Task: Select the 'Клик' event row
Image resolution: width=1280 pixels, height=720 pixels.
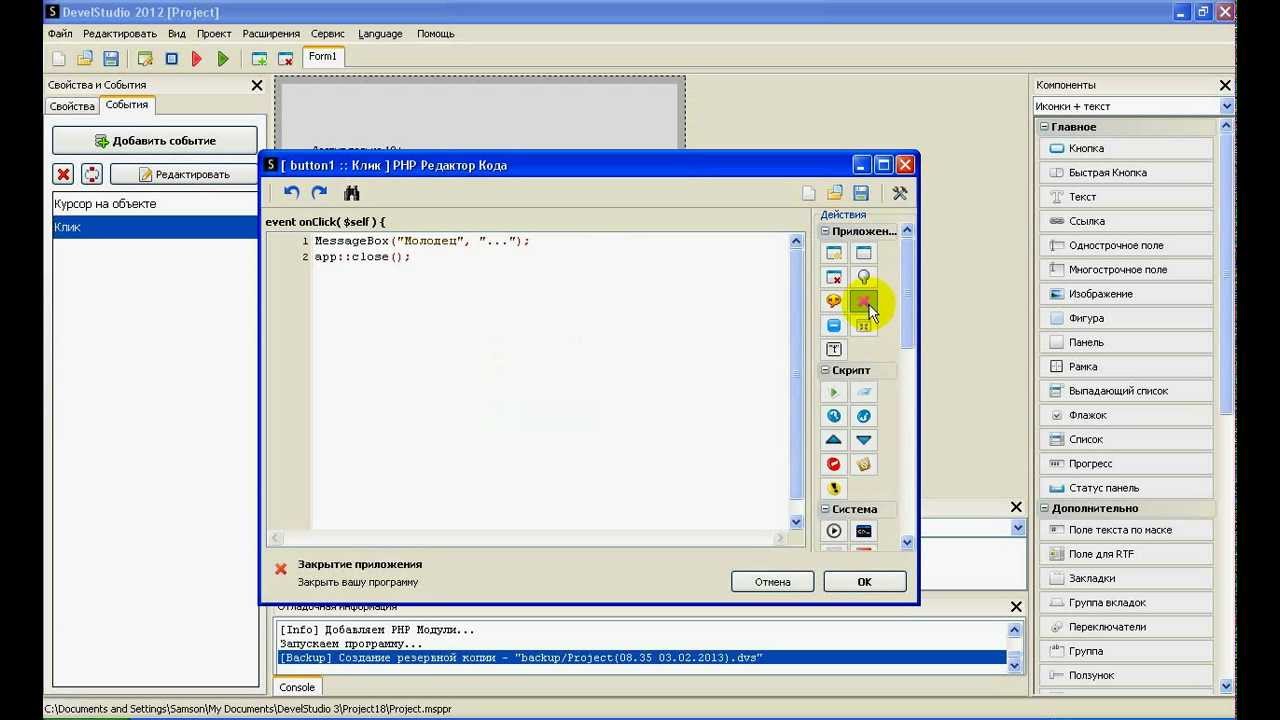Action: tap(155, 227)
